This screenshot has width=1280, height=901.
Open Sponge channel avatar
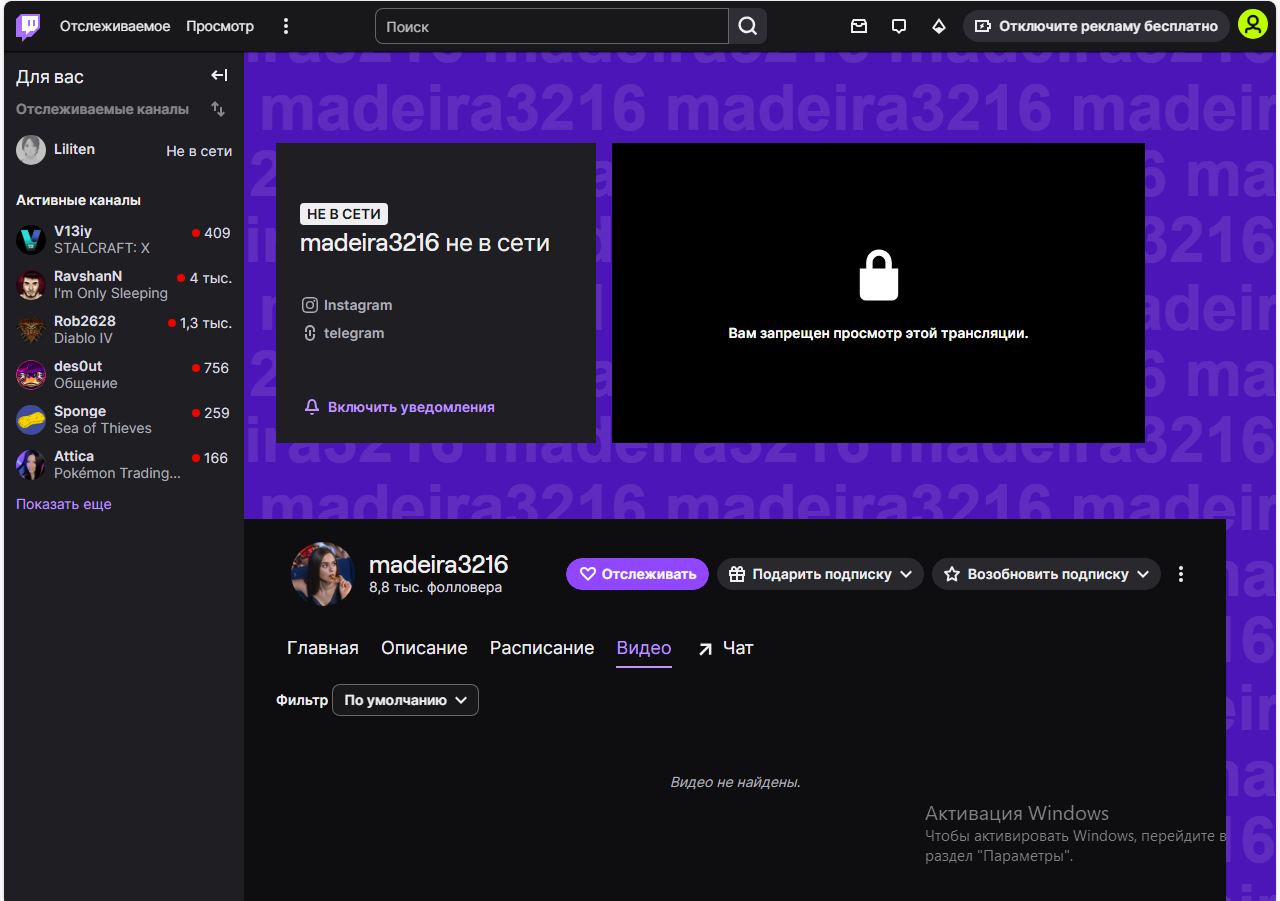point(31,420)
